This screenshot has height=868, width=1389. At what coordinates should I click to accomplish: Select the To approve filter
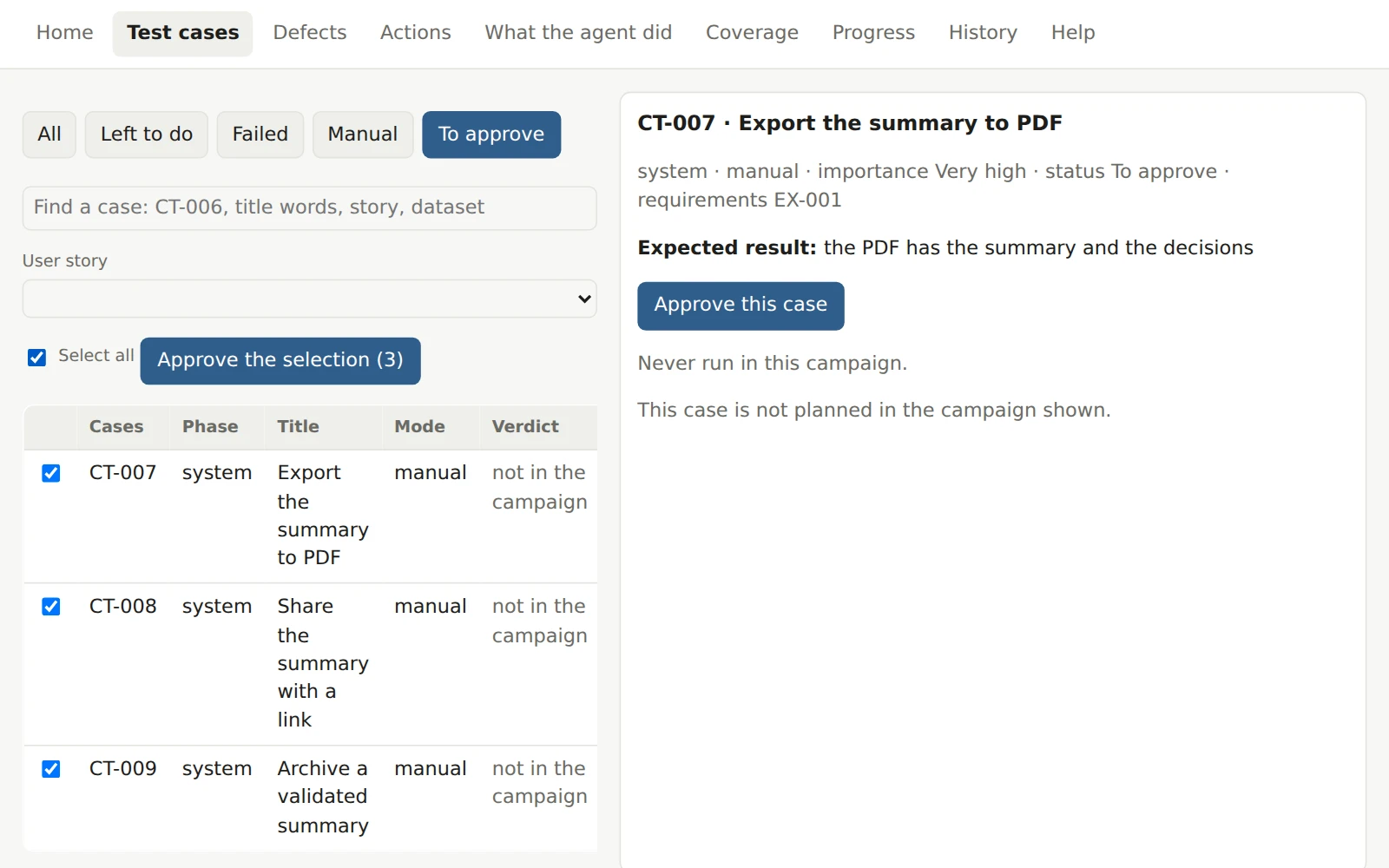pyautogui.click(x=491, y=135)
